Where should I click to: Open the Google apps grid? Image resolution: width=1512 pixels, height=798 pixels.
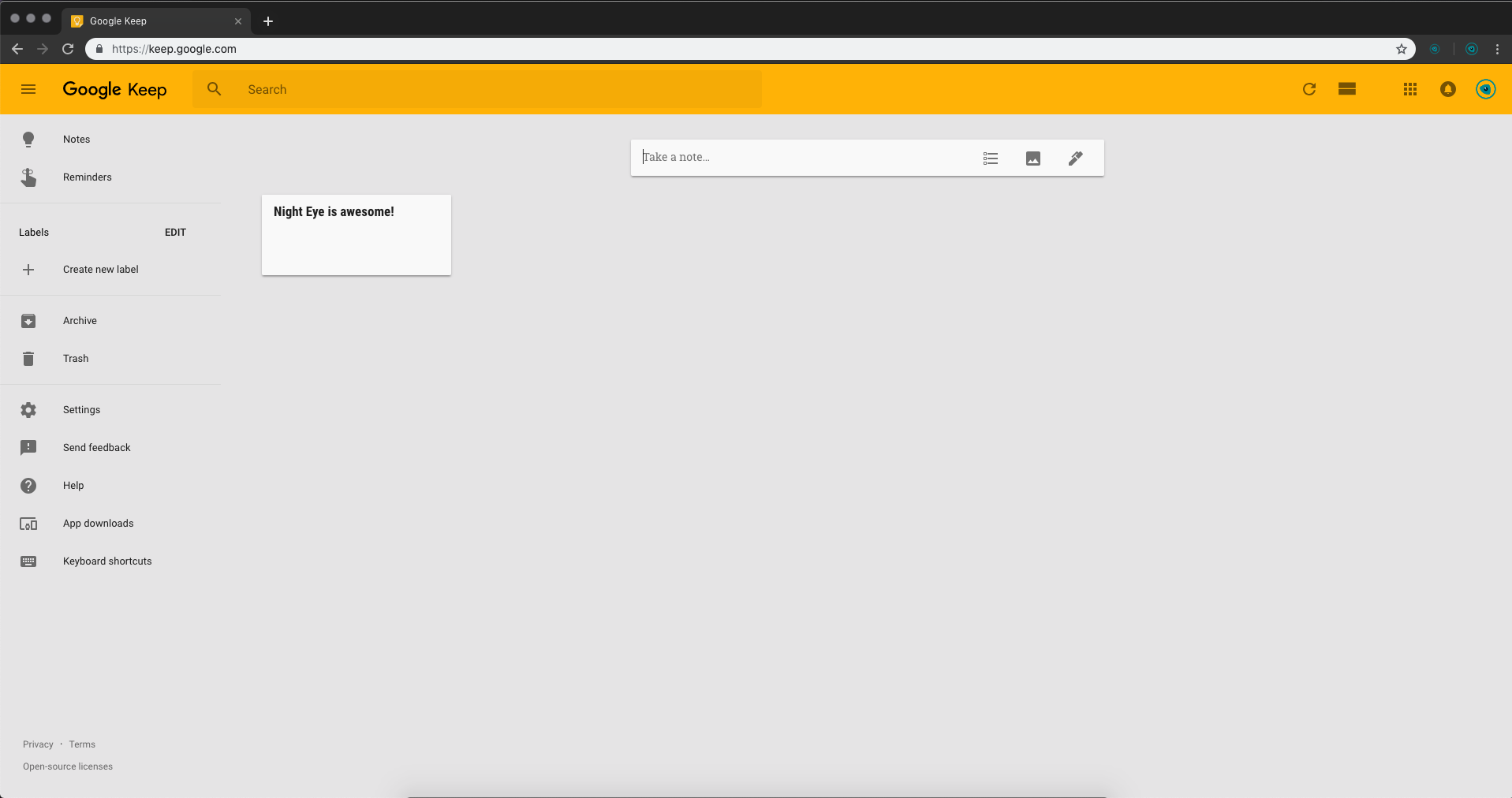pos(1410,89)
